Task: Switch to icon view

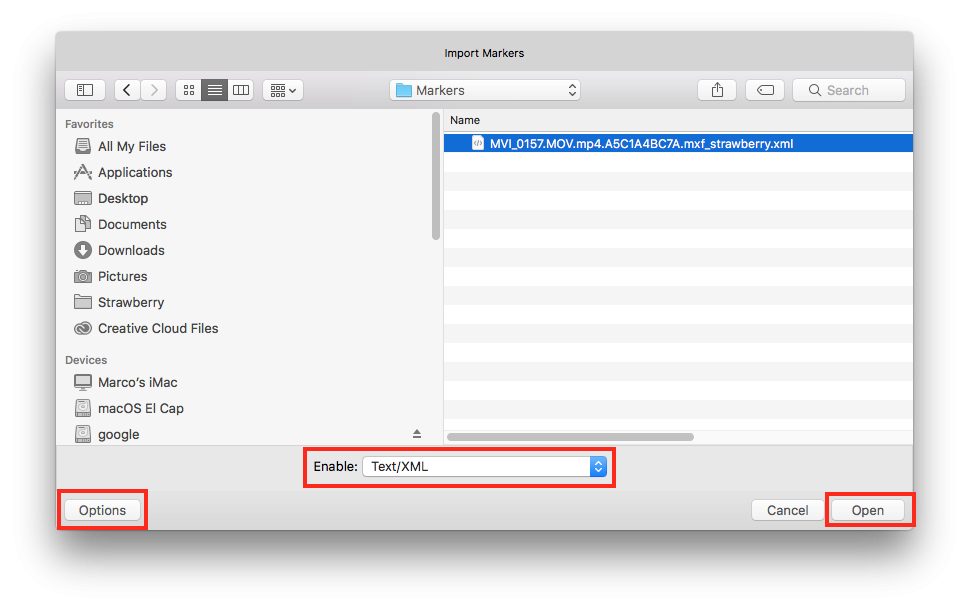Action: [189, 90]
